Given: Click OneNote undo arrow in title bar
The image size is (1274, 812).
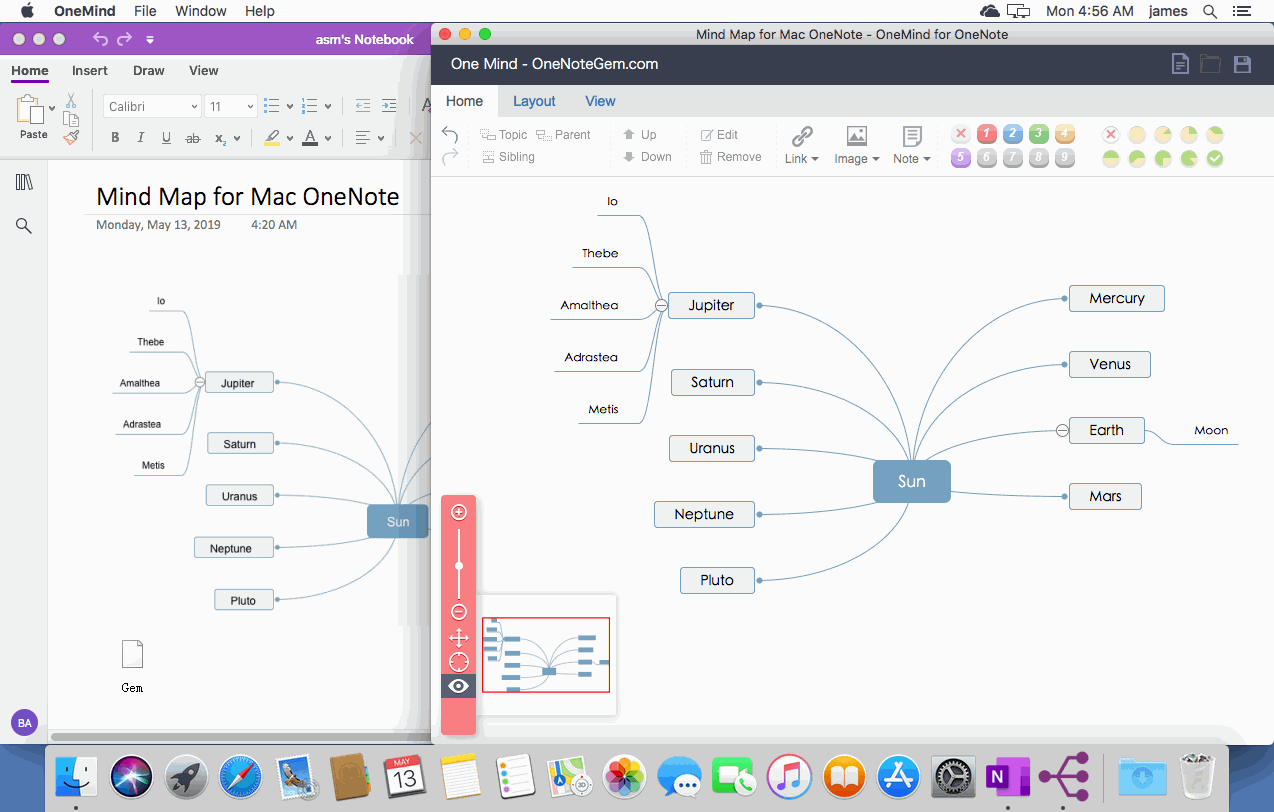Looking at the screenshot, I should coord(100,39).
